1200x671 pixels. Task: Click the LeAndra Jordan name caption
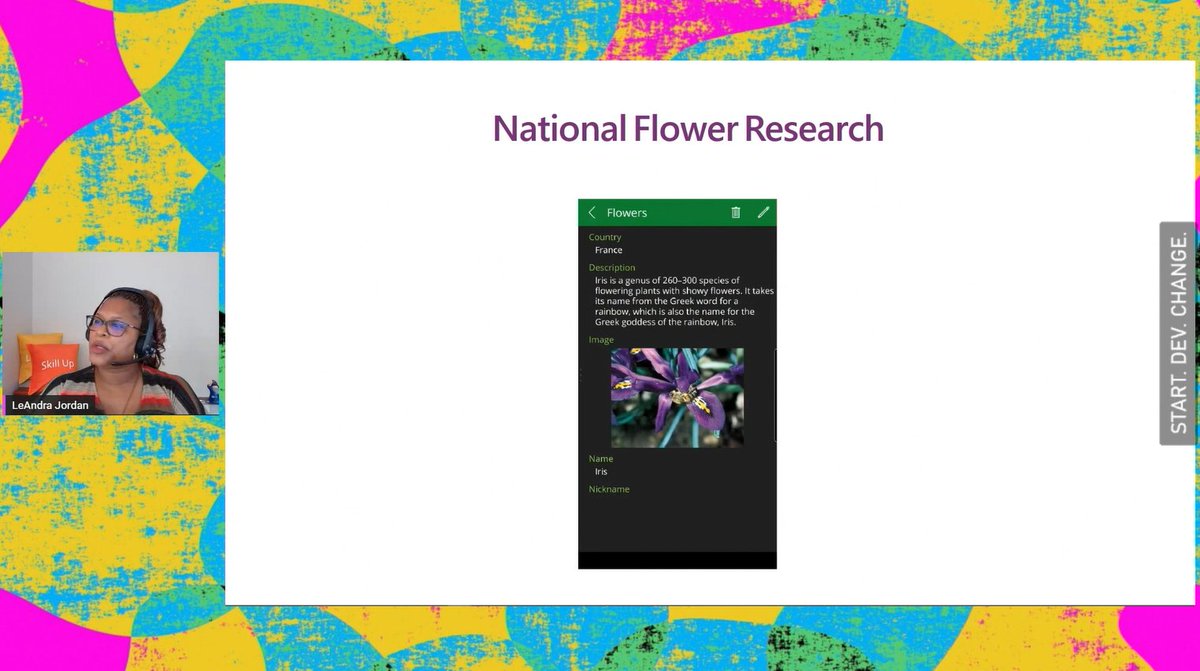[49, 405]
